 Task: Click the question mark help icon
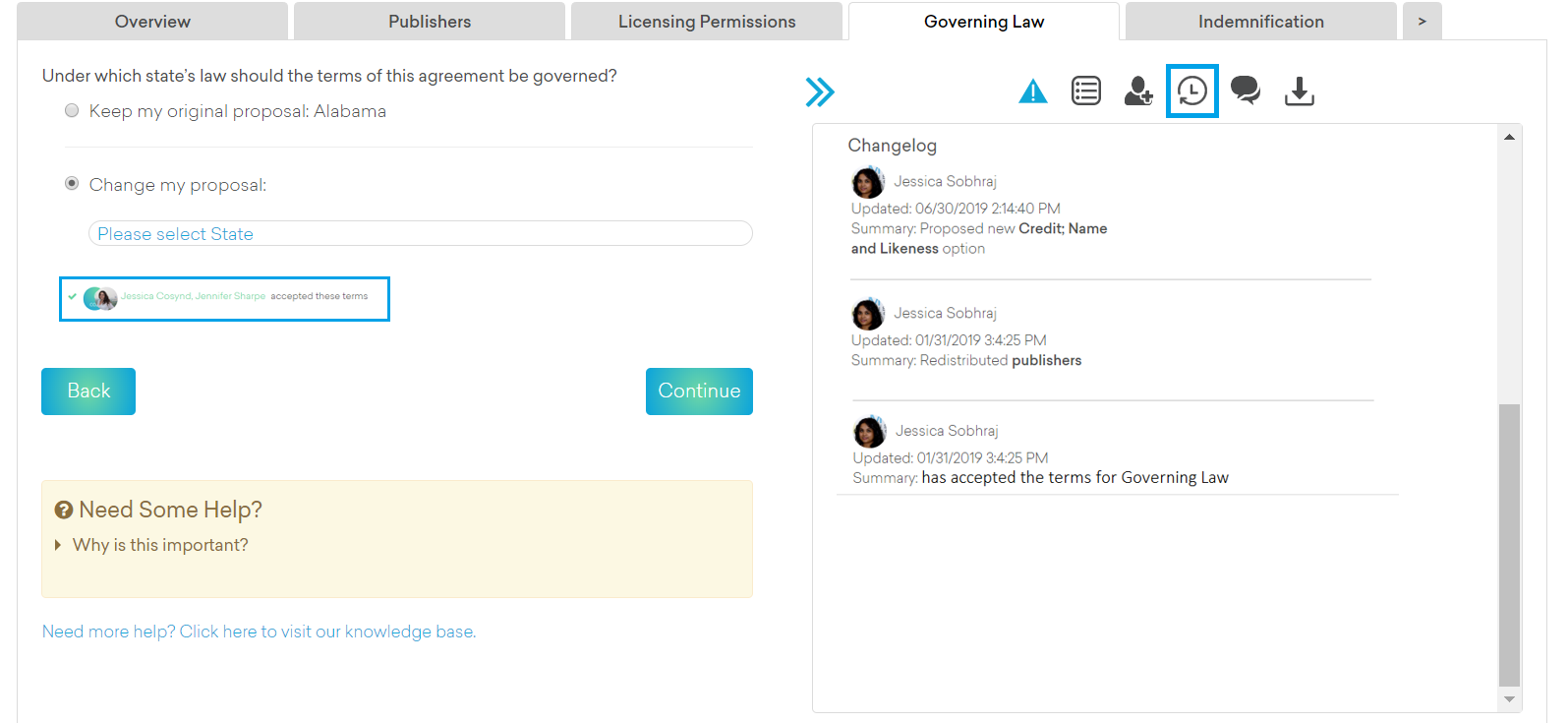point(64,510)
